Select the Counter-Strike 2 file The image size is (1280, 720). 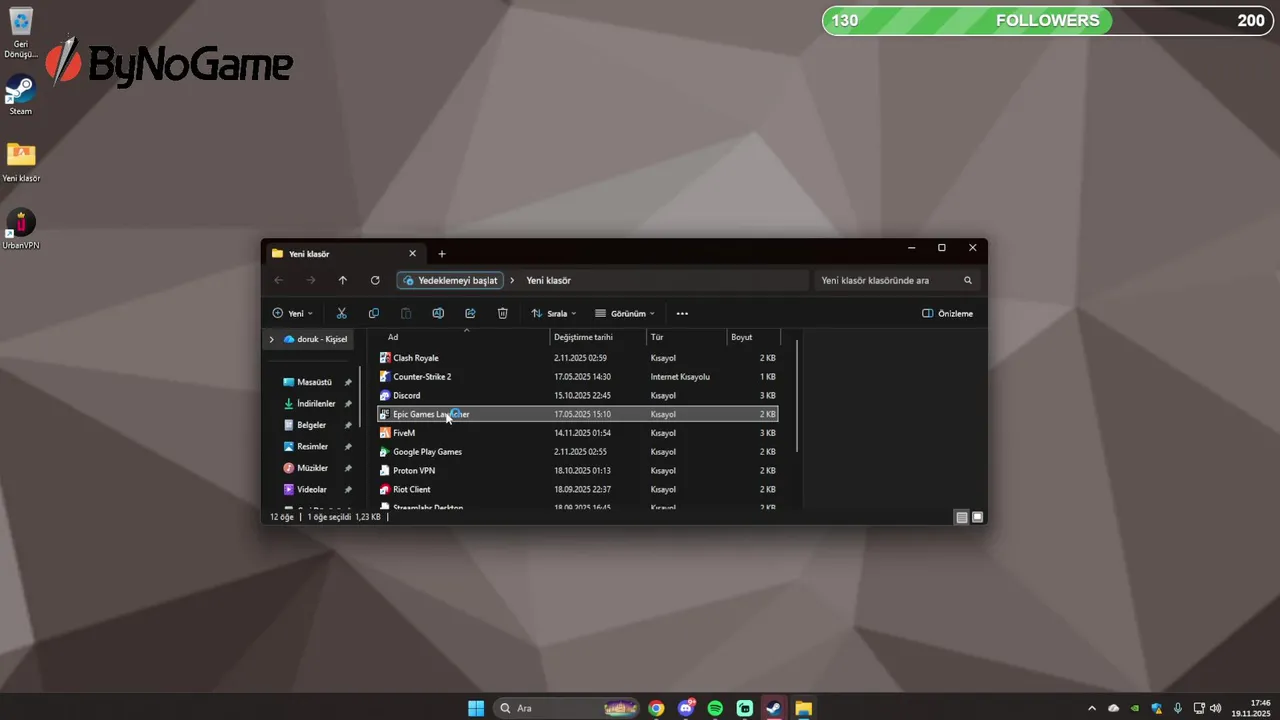click(x=577, y=377)
